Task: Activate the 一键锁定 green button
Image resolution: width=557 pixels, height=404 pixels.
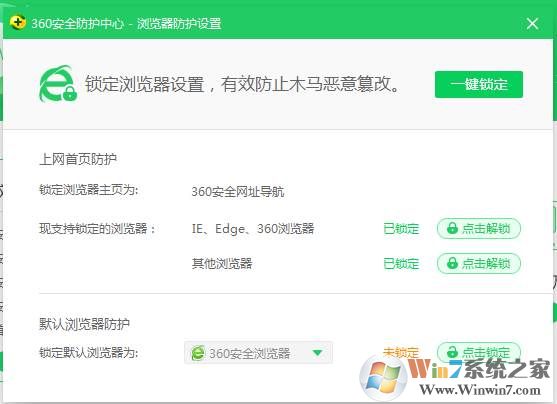Action: point(479,85)
